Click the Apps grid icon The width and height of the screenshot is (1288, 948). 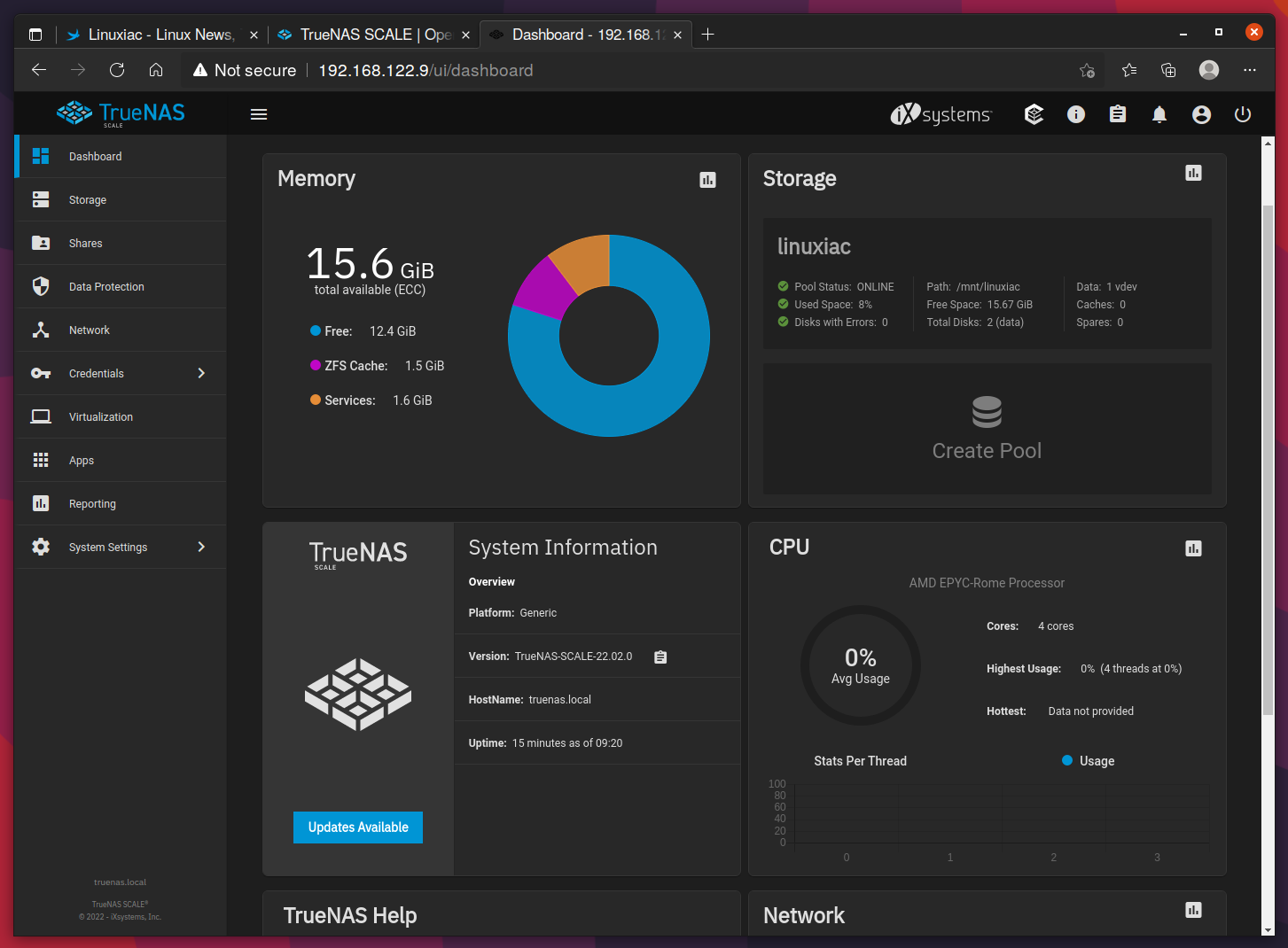tap(41, 460)
